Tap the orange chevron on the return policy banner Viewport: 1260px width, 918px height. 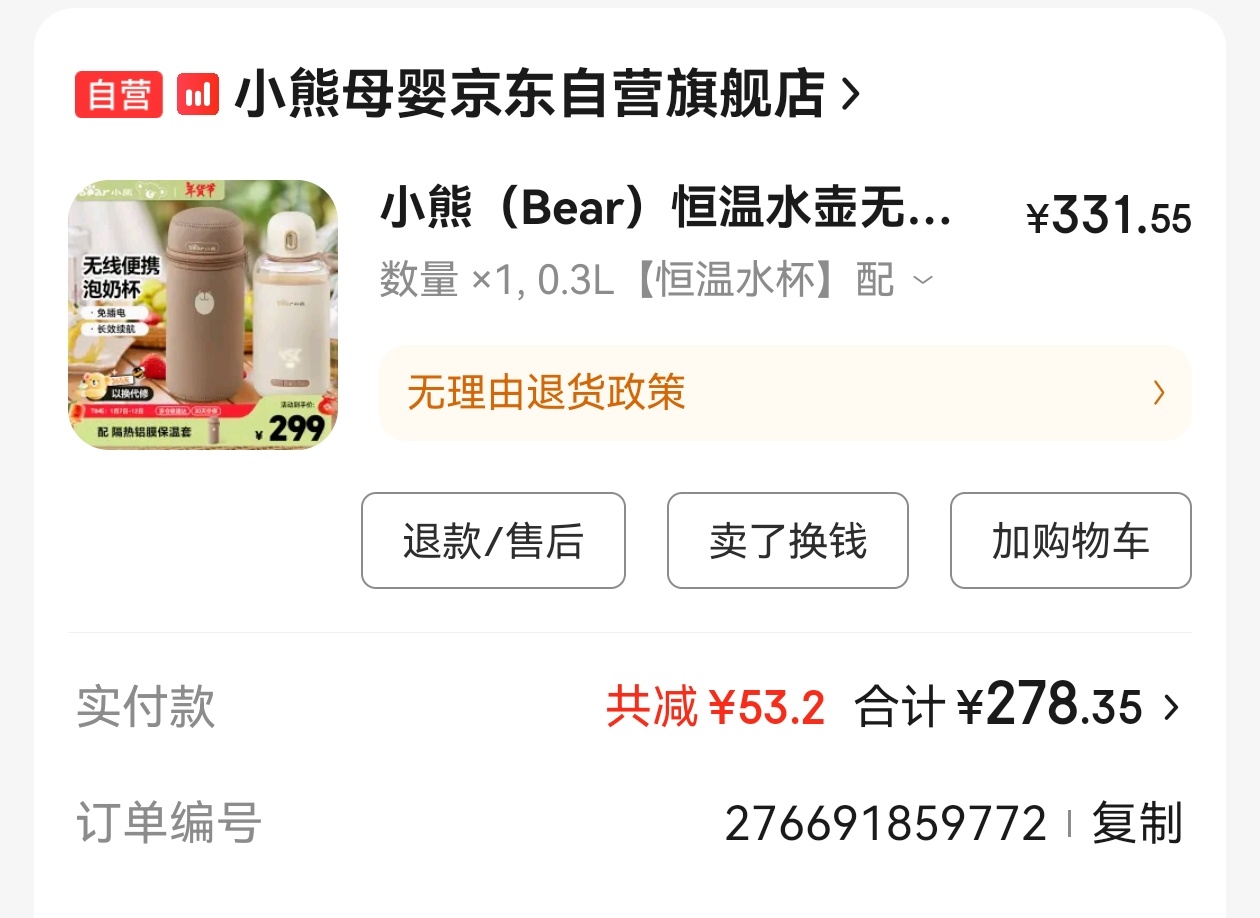(1159, 392)
